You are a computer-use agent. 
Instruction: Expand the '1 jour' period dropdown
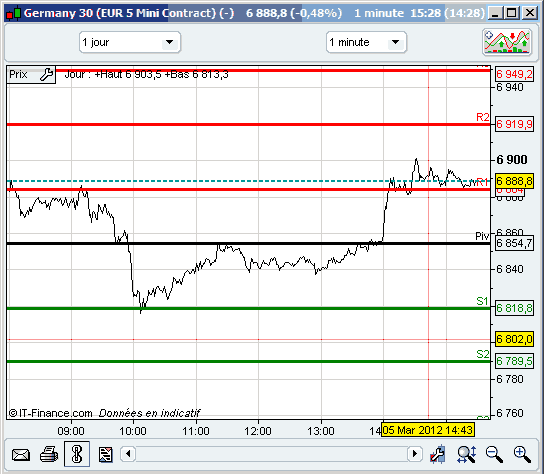[x=130, y=42]
